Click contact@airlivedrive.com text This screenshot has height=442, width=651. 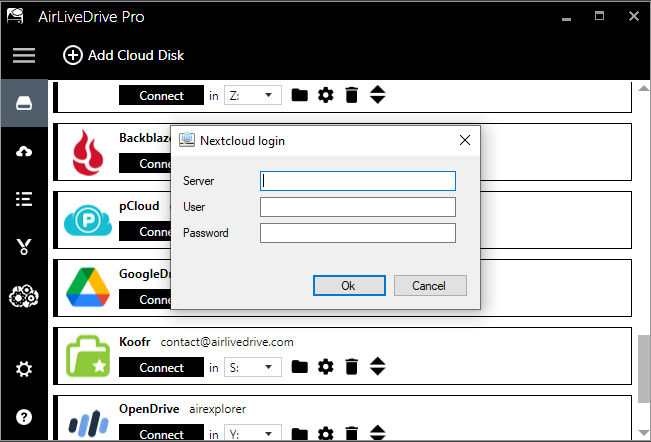point(227,342)
